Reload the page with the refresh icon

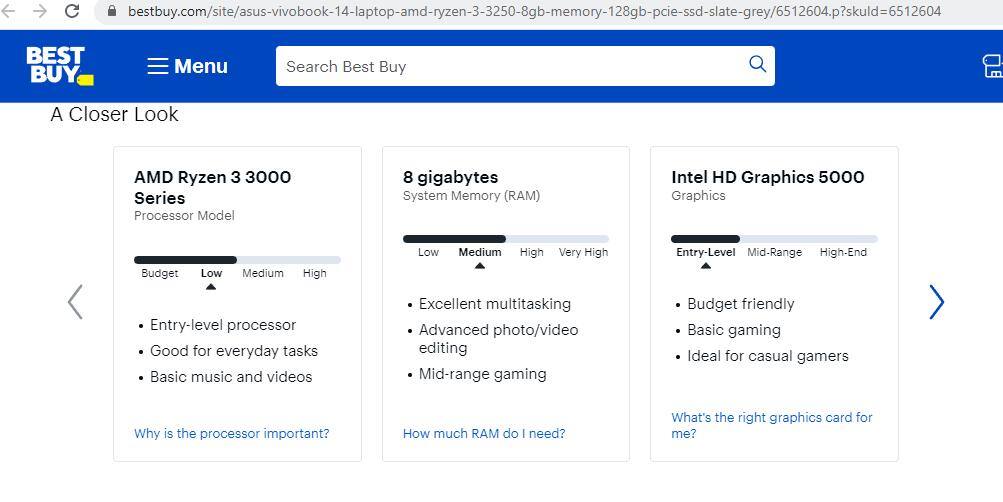[72, 11]
